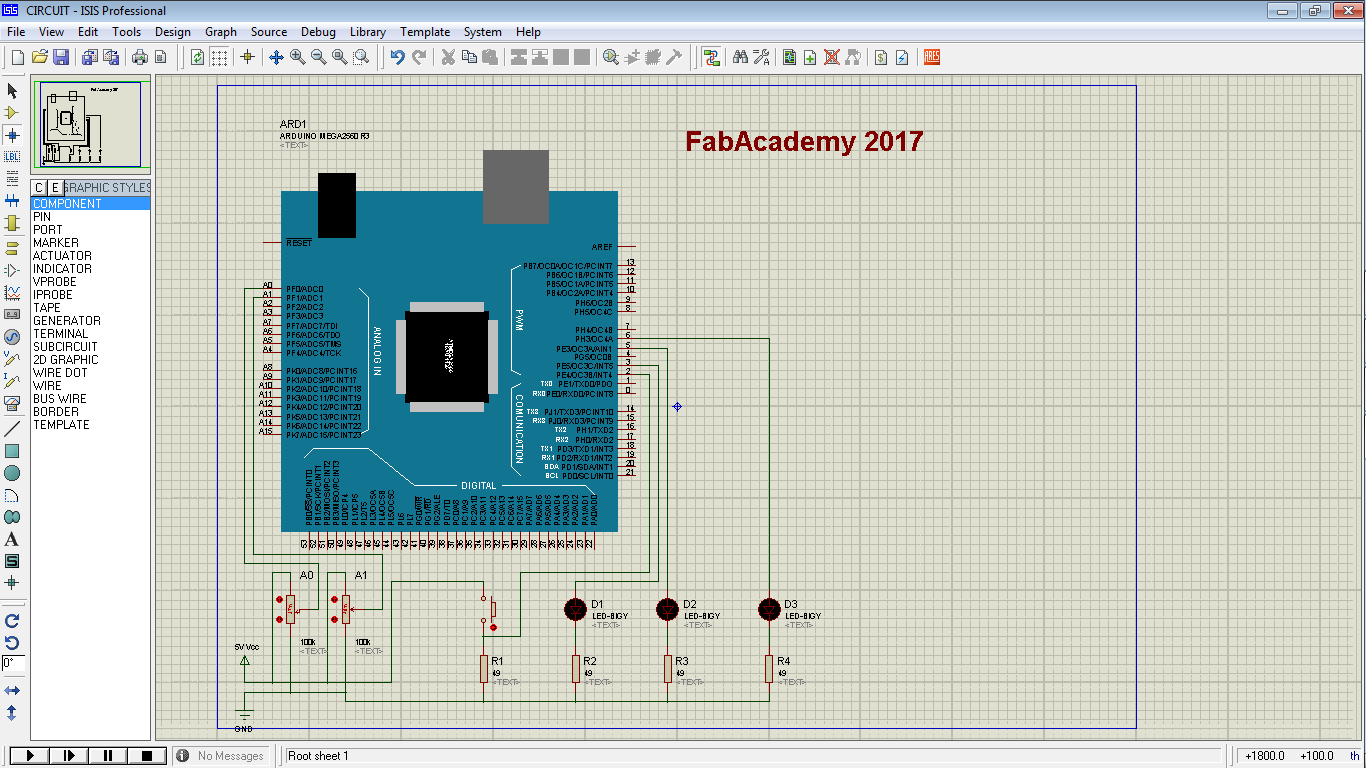Select the 2D graphics line tool
The height and width of the screenshot is (768, 1366).
(12, 428)
